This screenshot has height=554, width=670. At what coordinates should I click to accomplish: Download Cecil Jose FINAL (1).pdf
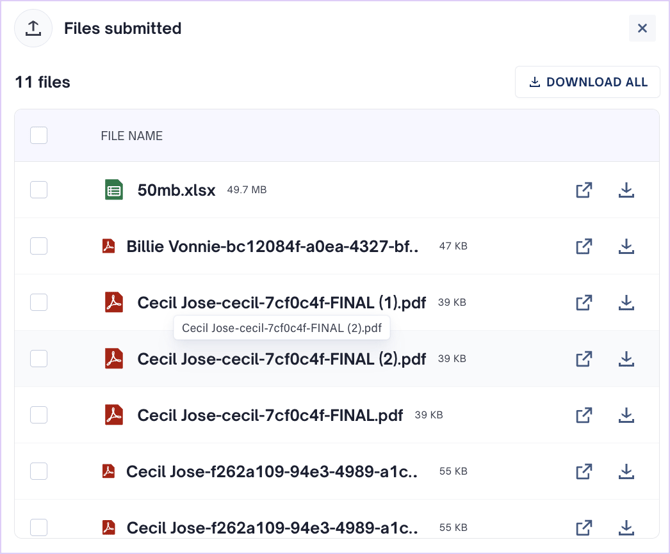pyautogui.click(x=626, y=302)
